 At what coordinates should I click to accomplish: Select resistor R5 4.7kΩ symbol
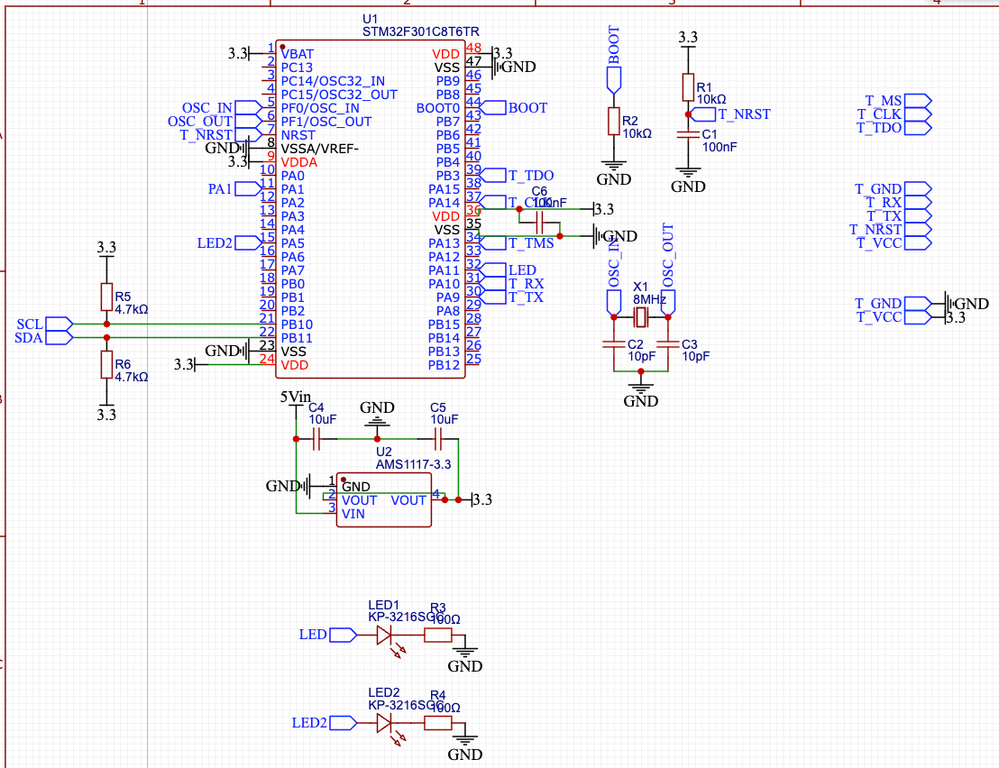(106, 297)
